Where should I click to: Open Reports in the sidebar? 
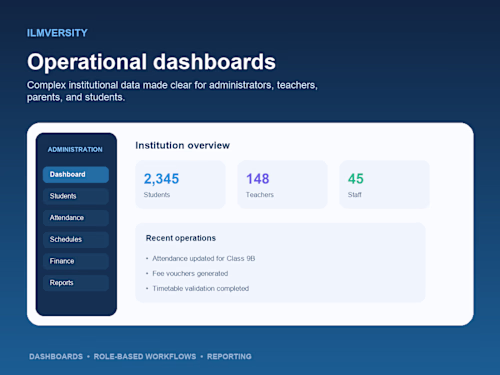pyautogui.click(x=76, y=283)
